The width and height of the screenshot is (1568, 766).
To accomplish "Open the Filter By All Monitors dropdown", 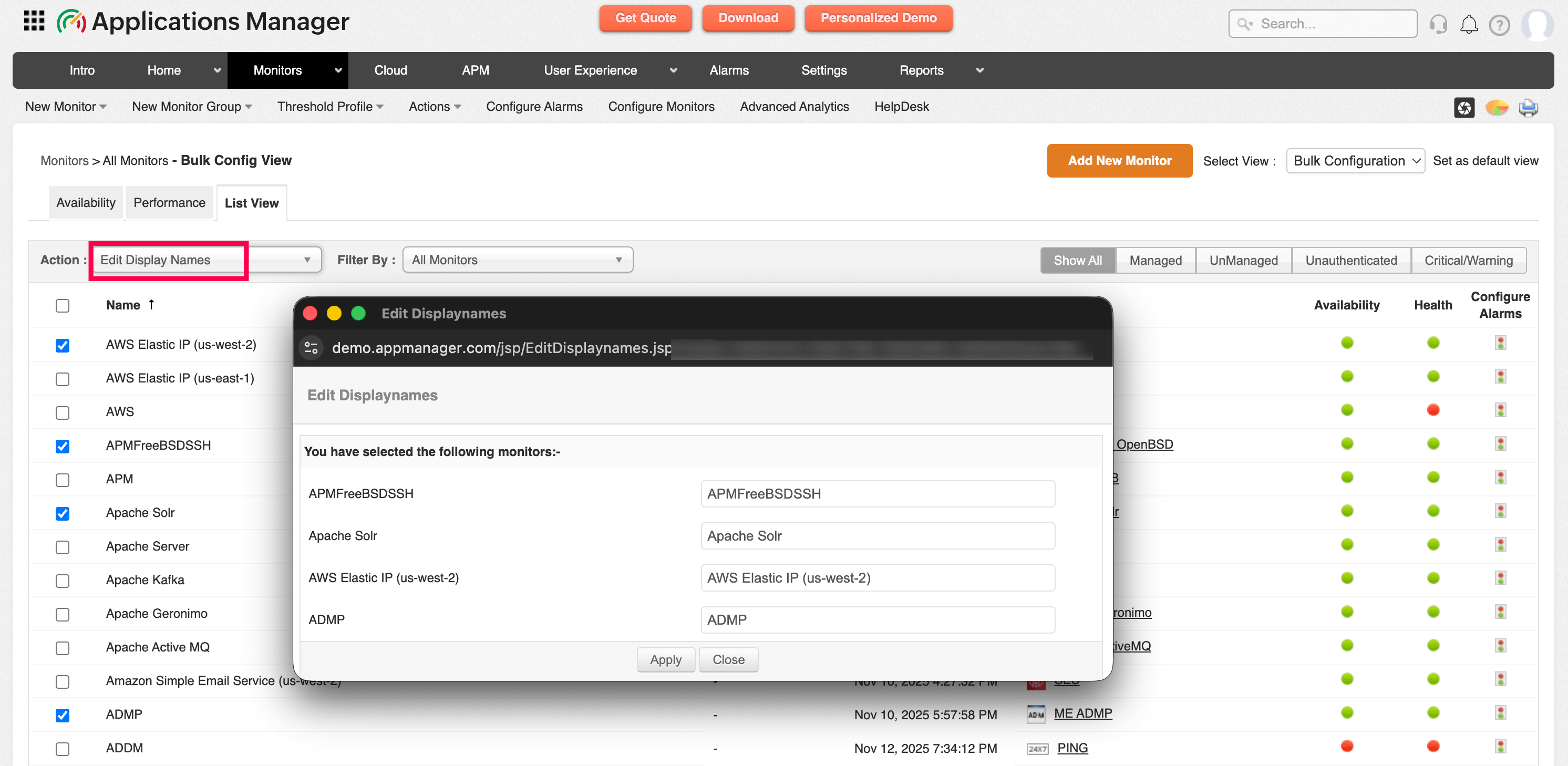I will (x=518, y=260).
